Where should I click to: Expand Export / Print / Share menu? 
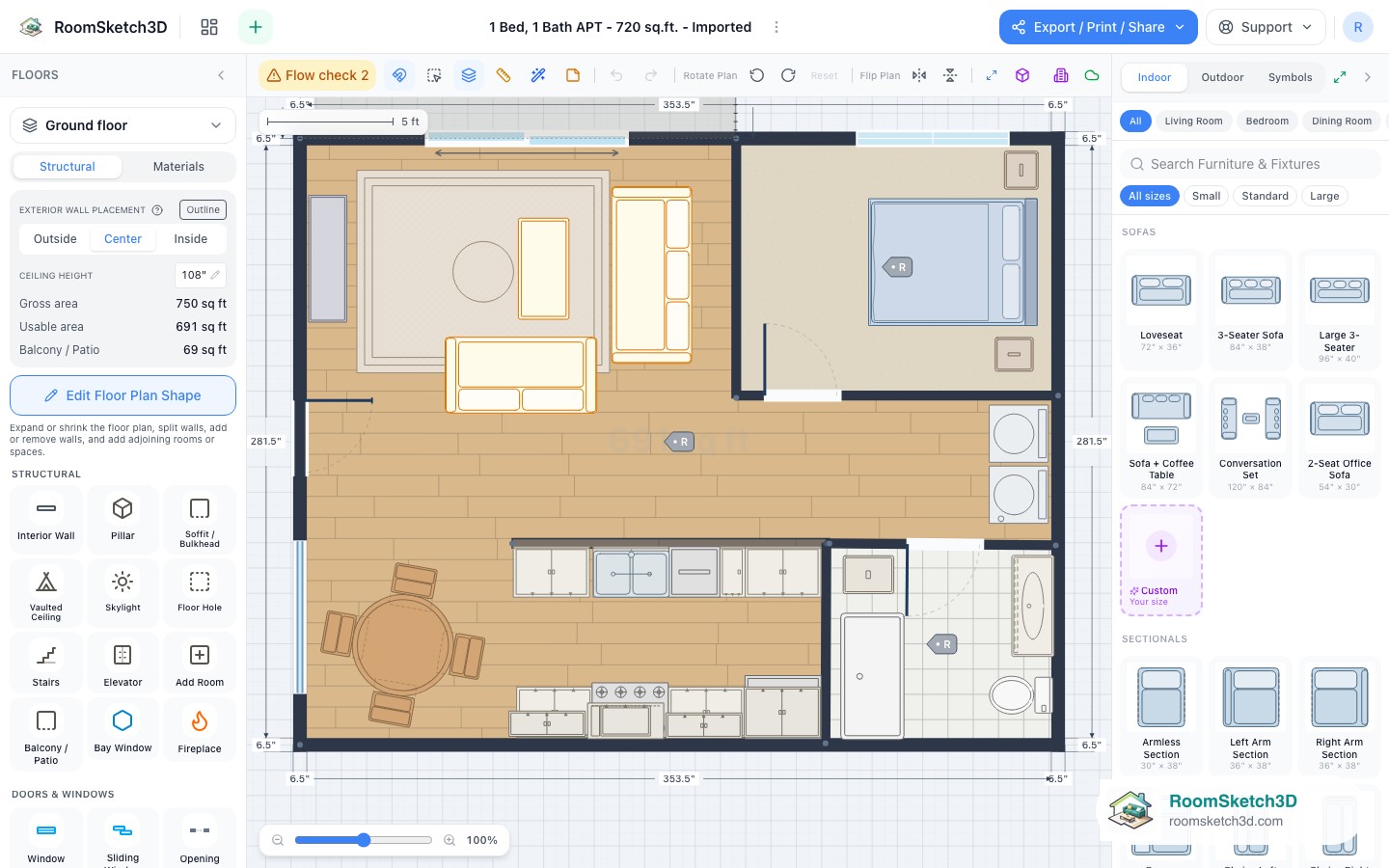pos(1099,27)
